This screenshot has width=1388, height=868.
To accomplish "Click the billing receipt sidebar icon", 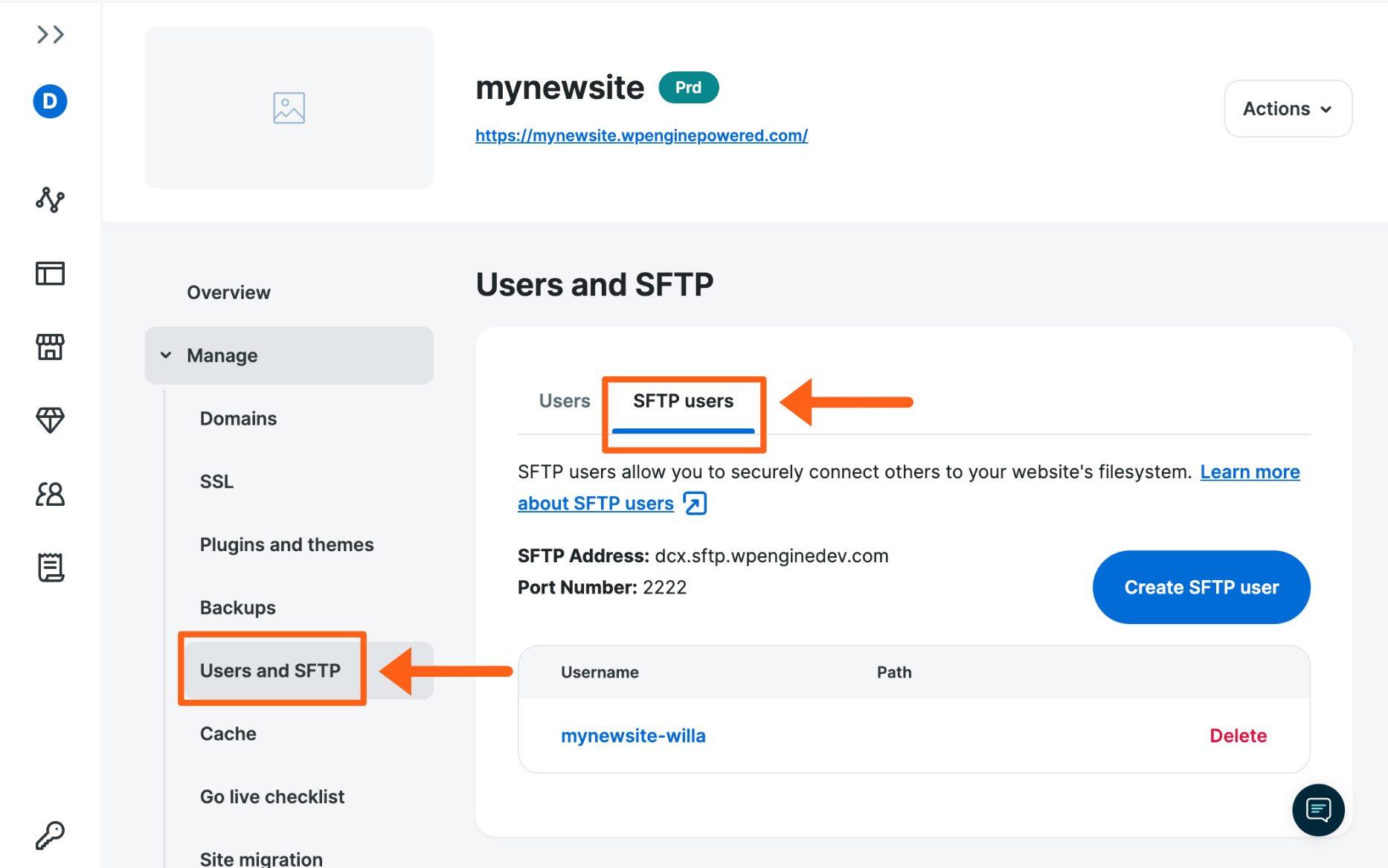I will point(50,568).
